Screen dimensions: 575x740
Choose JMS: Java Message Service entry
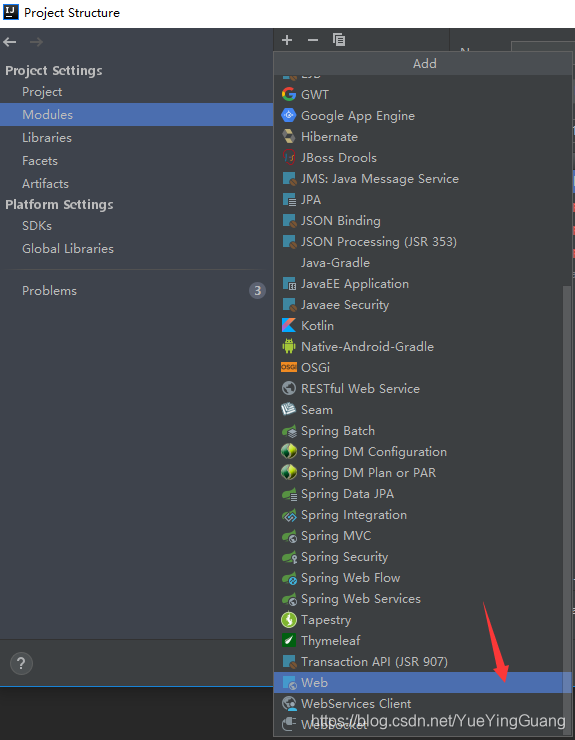coord(422,178)
